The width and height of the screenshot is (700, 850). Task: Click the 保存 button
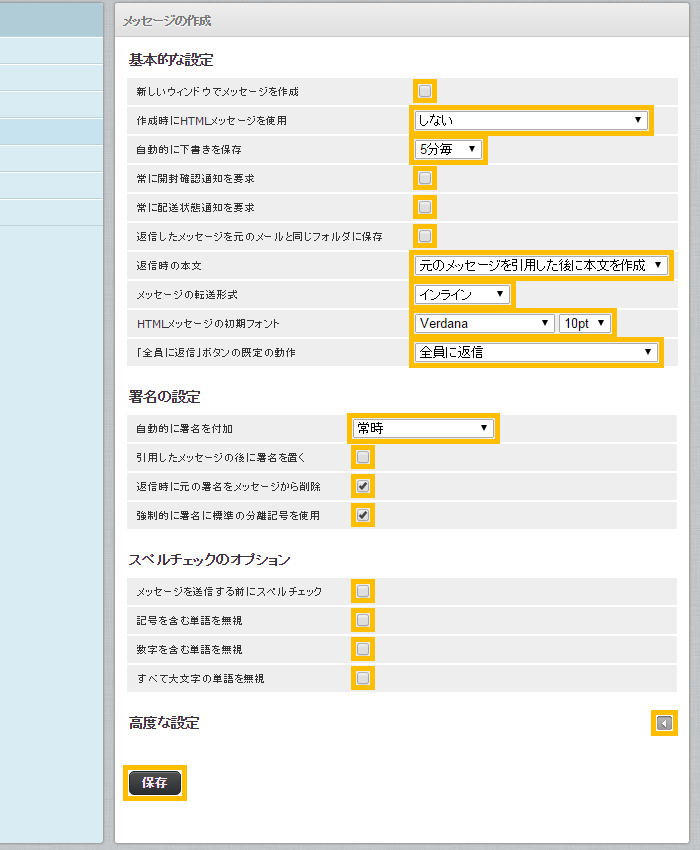pyautogui.click(x=155, y=783)
